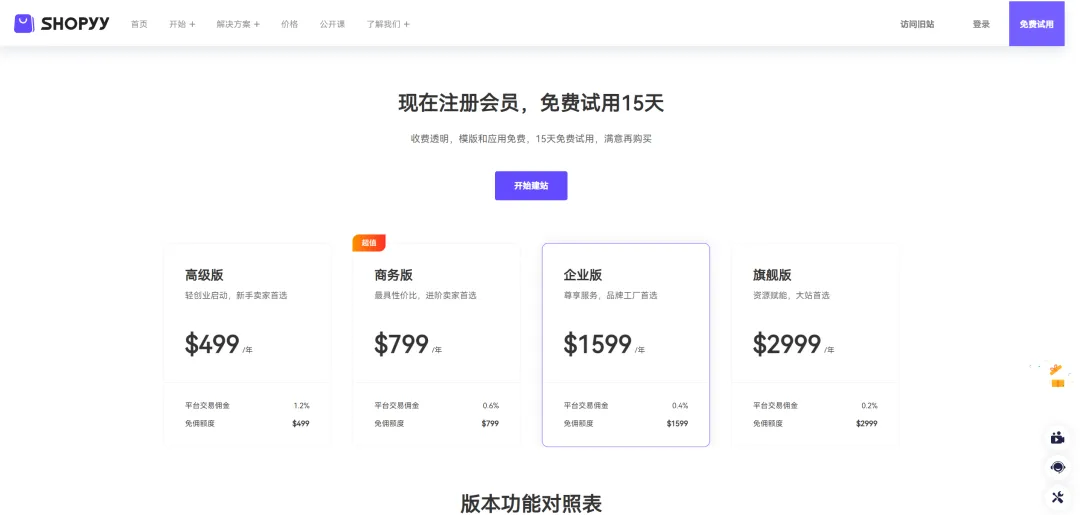Viewport: 1080px width, 515px height.
Task: Expand the 了解我们 dropdown menu
Action: click(388, 24)
